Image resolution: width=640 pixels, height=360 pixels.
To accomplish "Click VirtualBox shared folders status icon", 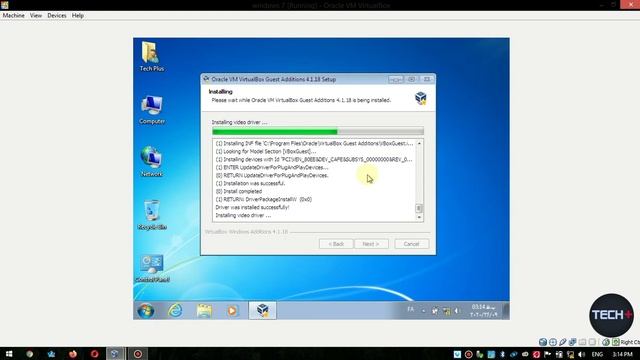I will [582, 342].
